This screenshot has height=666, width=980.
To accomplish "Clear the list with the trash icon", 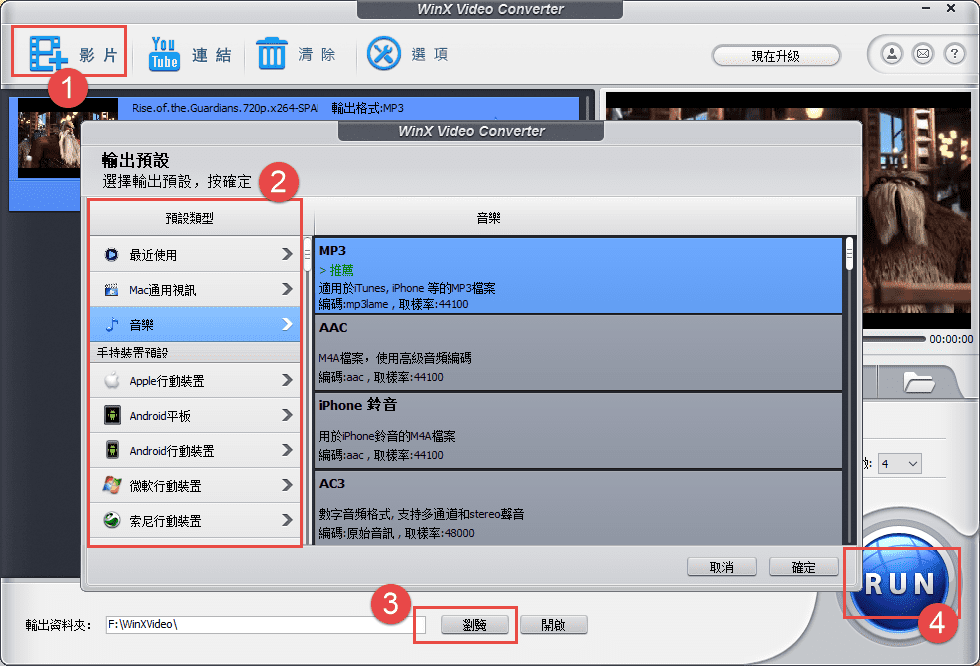I will click(x=271, y=54).
